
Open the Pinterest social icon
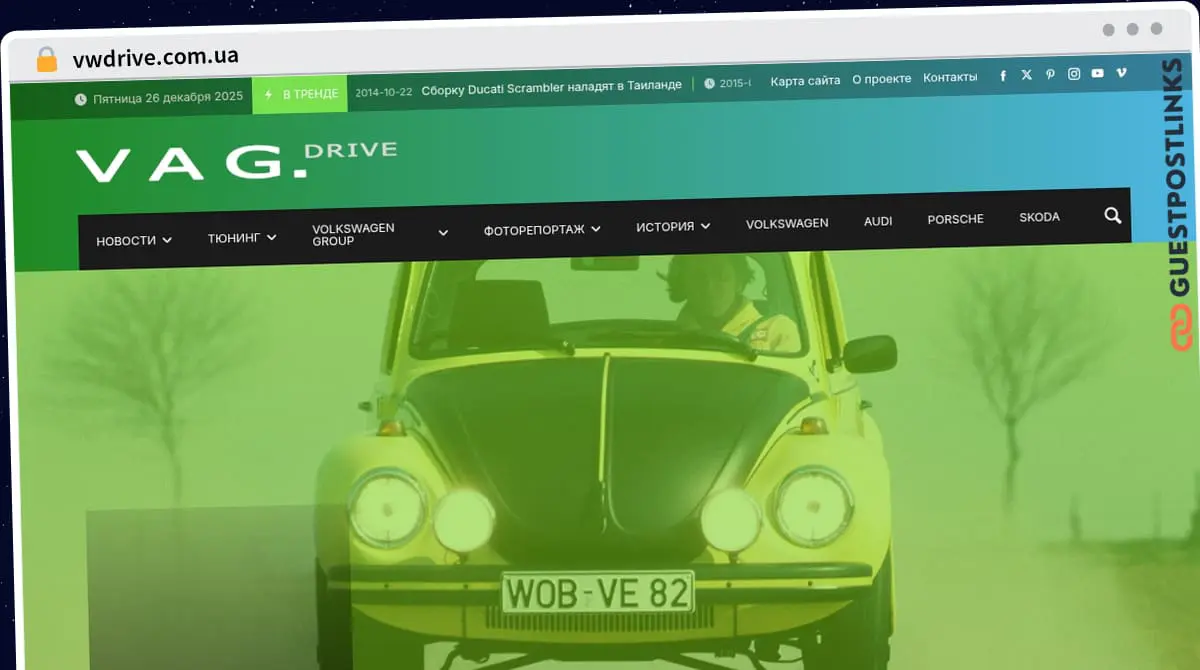(x=1050, y=74)
